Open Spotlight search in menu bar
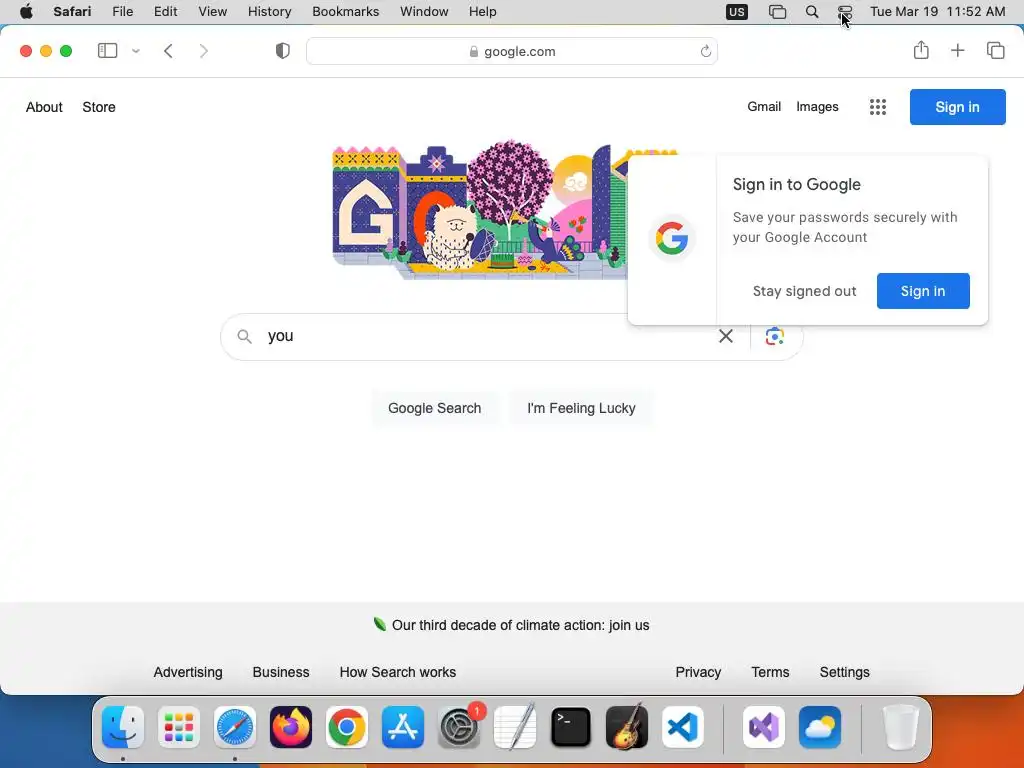Screen dimensions: 1024x768 coord(812,12)
